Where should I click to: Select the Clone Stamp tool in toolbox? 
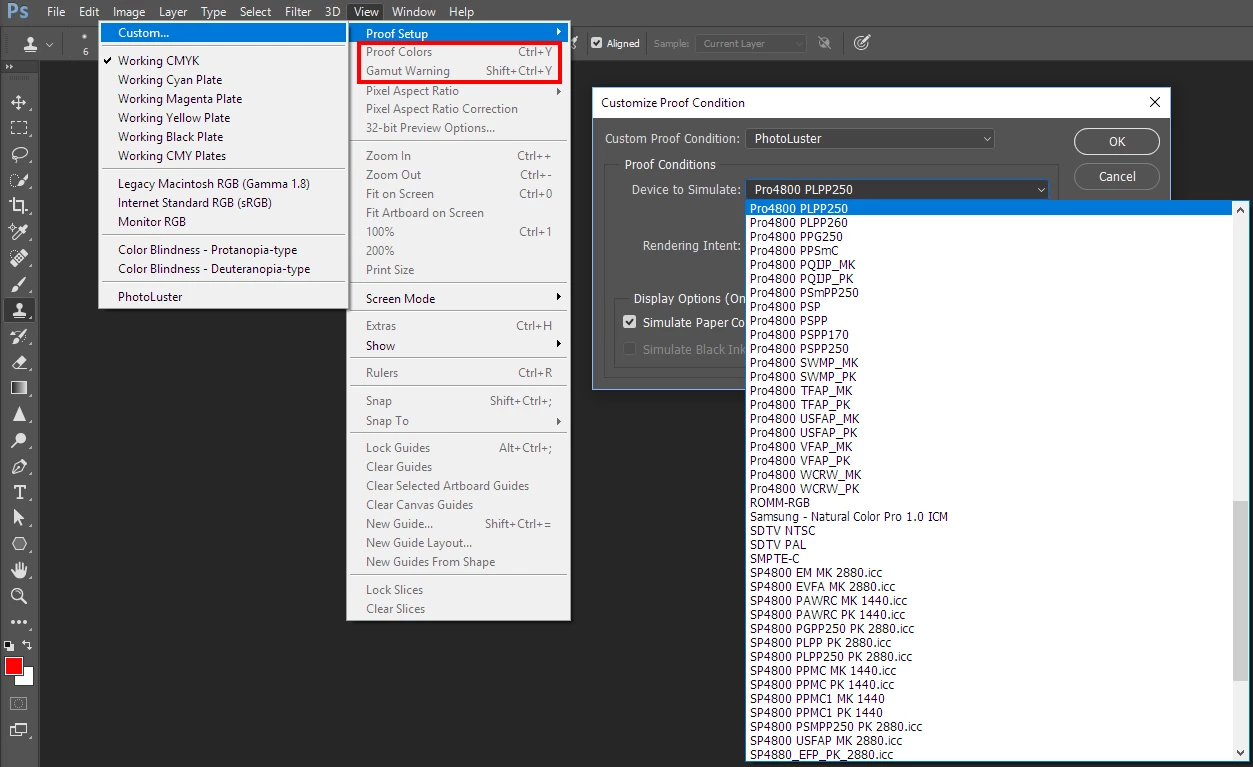[x=18, y=310]
